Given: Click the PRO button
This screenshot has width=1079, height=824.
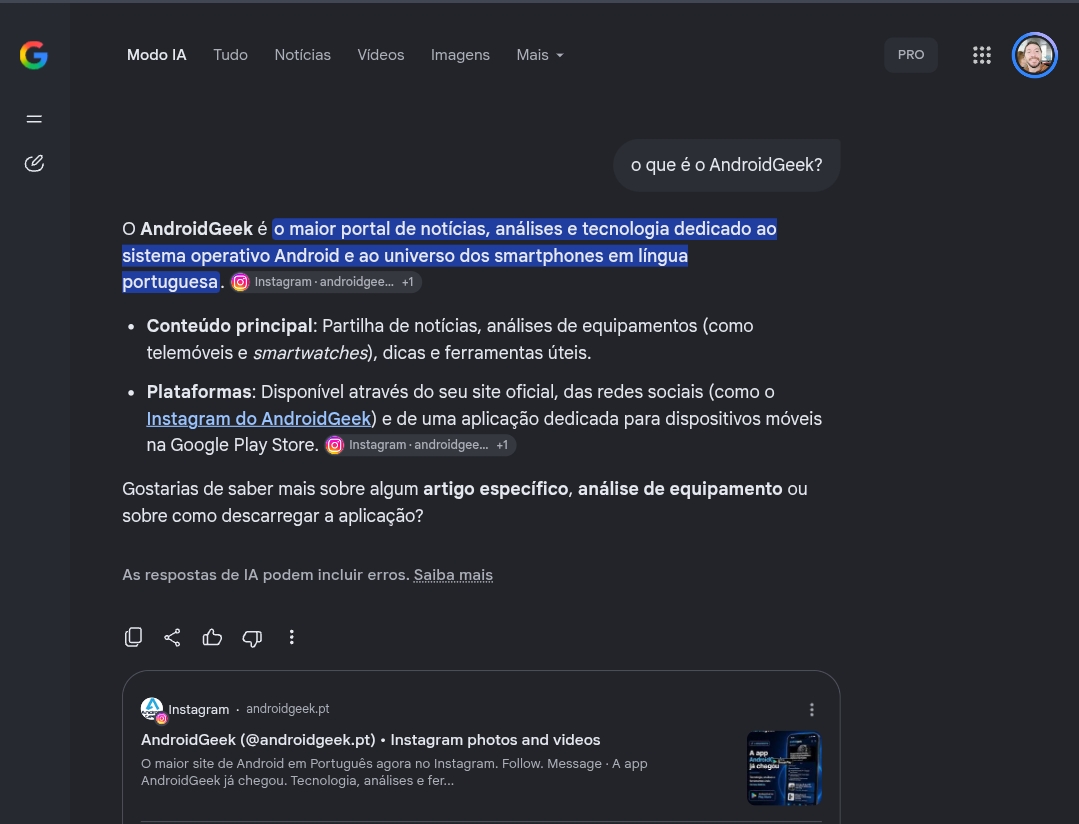Looking at the screenshot, I should [911, 55].
